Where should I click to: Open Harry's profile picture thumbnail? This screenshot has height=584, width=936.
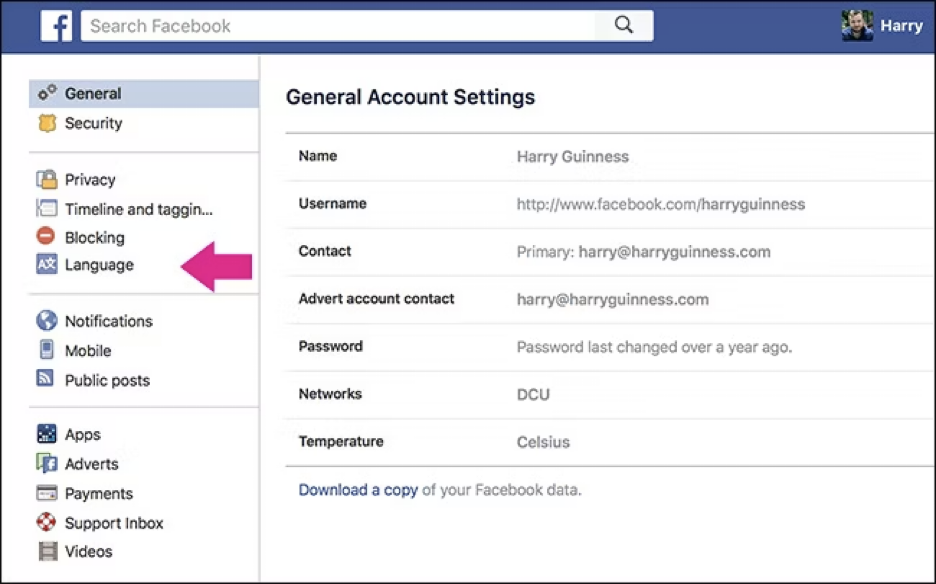coord(857,26)
